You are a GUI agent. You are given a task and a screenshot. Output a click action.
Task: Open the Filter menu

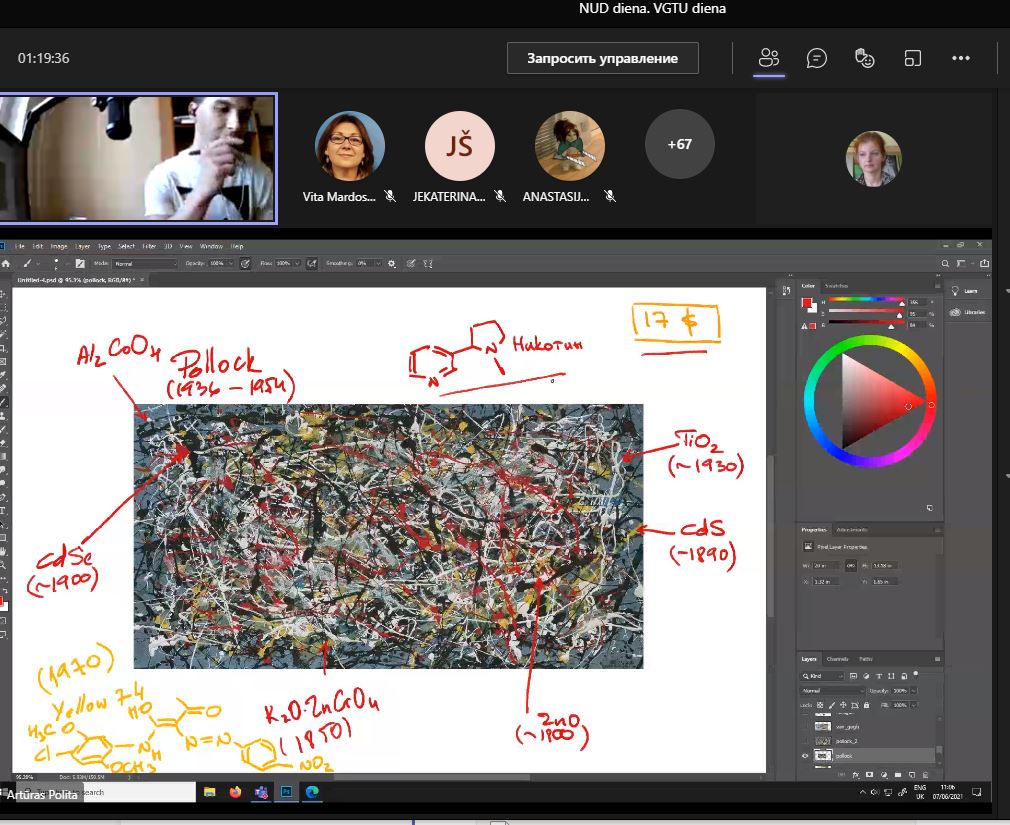149,246
